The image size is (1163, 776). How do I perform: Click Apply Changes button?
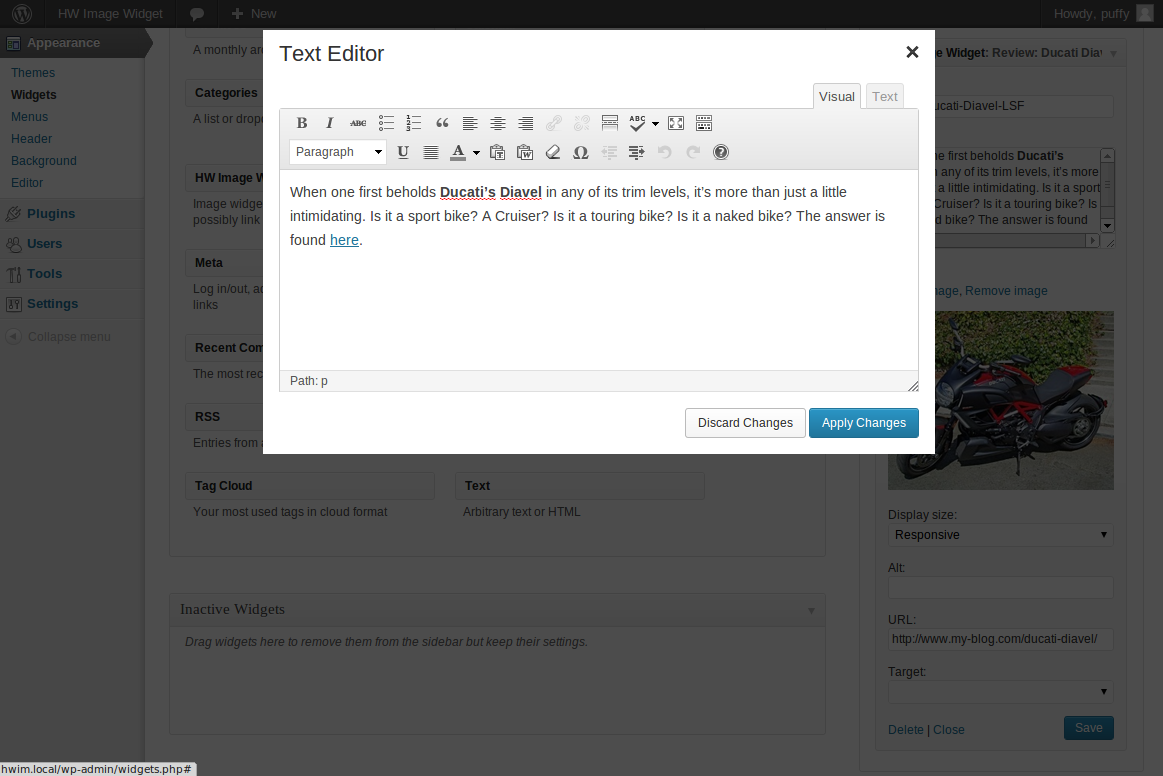864,423
